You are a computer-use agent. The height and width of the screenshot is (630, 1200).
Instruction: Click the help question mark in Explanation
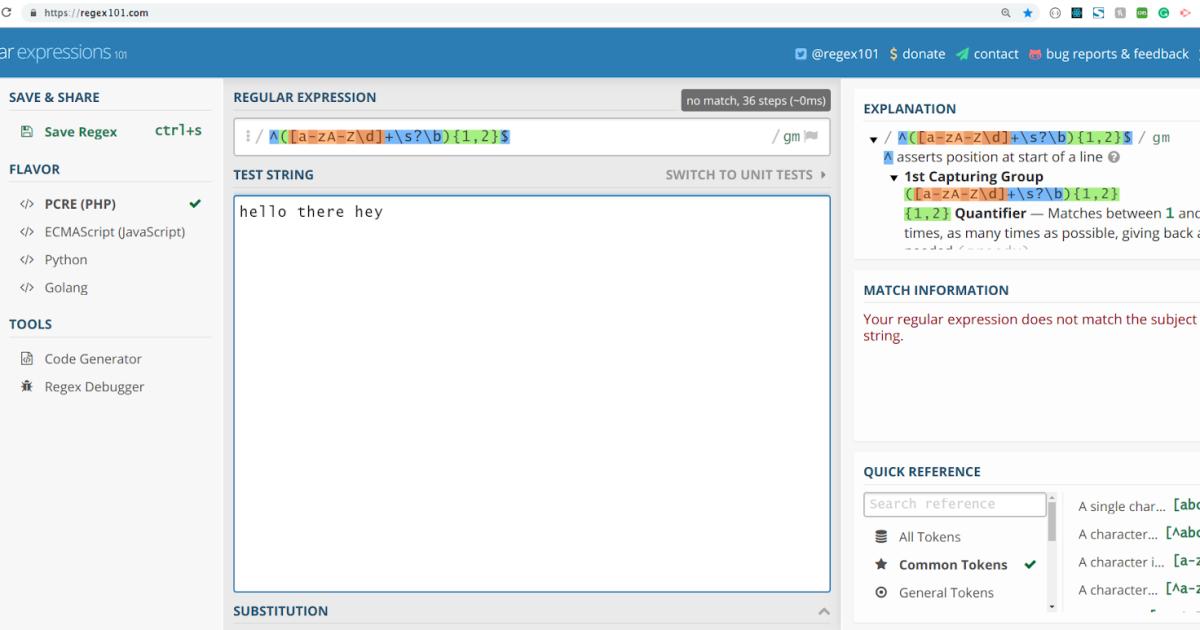pyautogui.click(x=1114, y=157)
